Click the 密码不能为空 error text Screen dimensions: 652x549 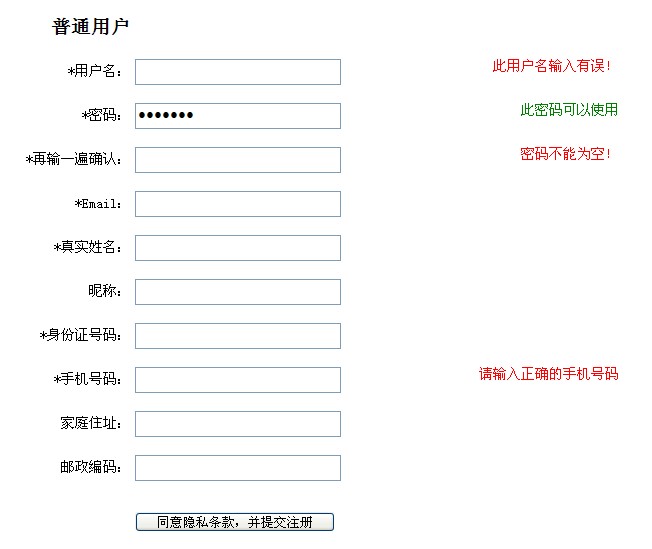pos(565,154)
